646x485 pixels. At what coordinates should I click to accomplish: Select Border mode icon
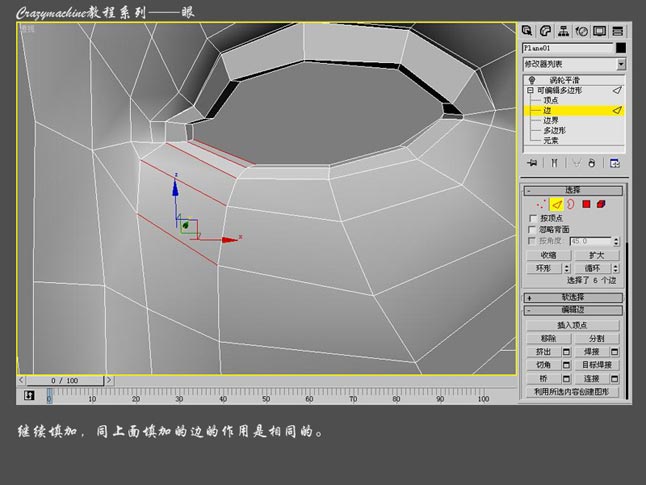point(571,204)
